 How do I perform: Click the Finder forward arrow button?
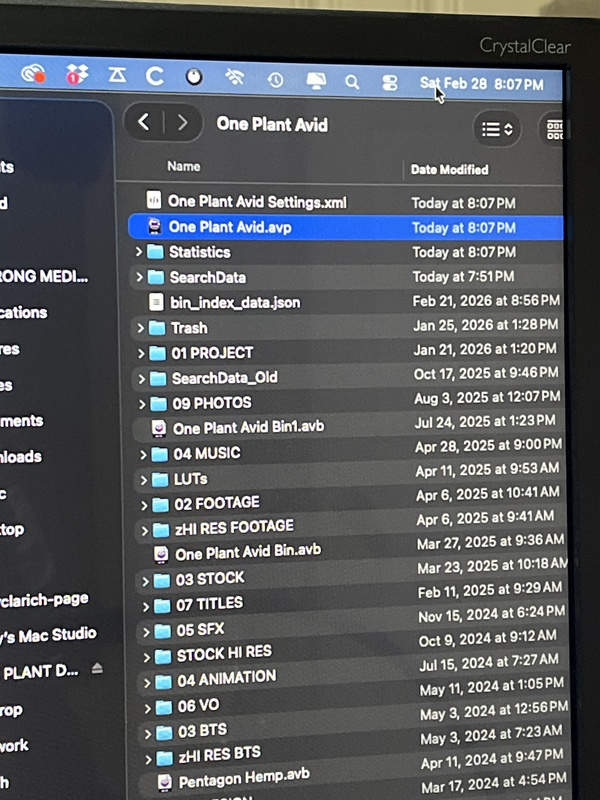pyautogui.click(x=181, y=123)
